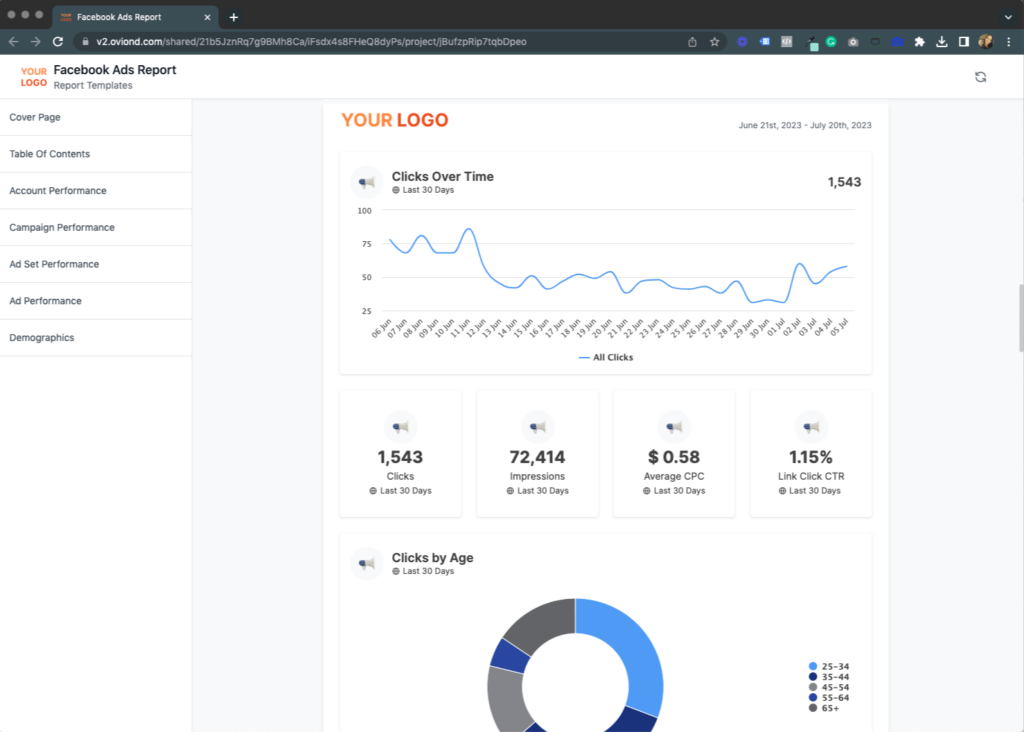Click the Clicks Over Time heading
1024x732 pixels.
point(443,177)
